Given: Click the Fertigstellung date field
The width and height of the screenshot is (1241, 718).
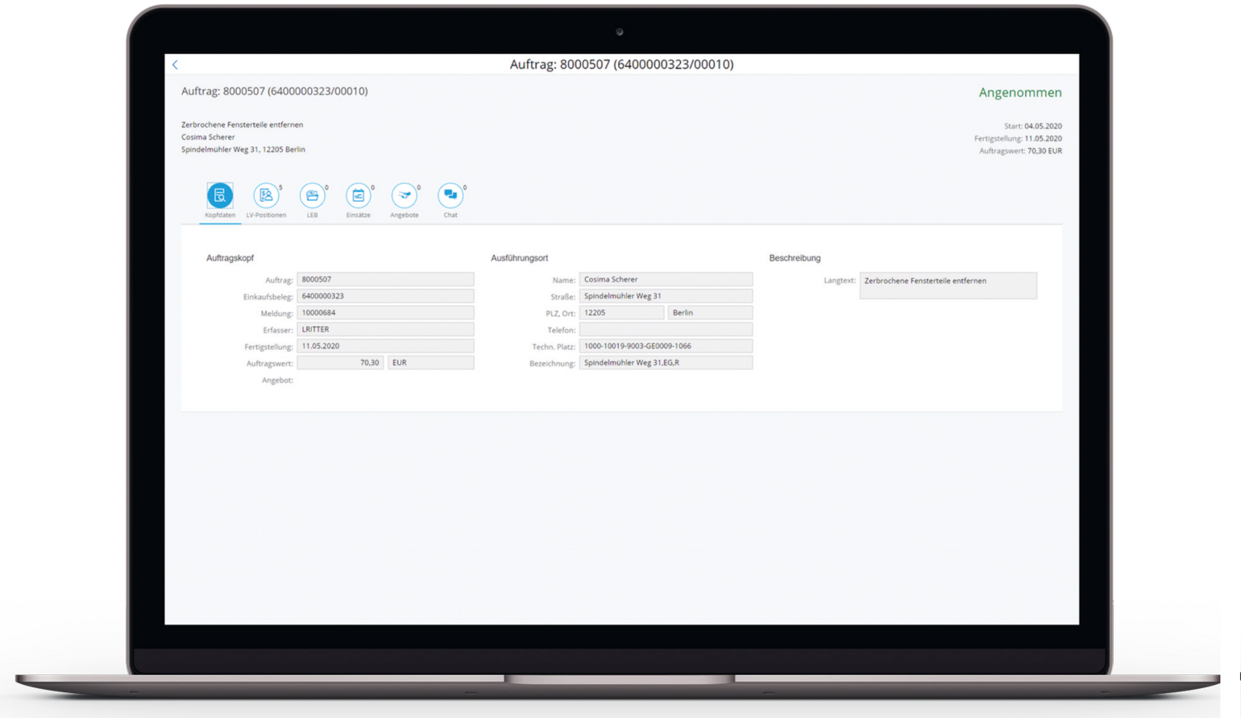Looking at the screenshot, I should (385, 346).
